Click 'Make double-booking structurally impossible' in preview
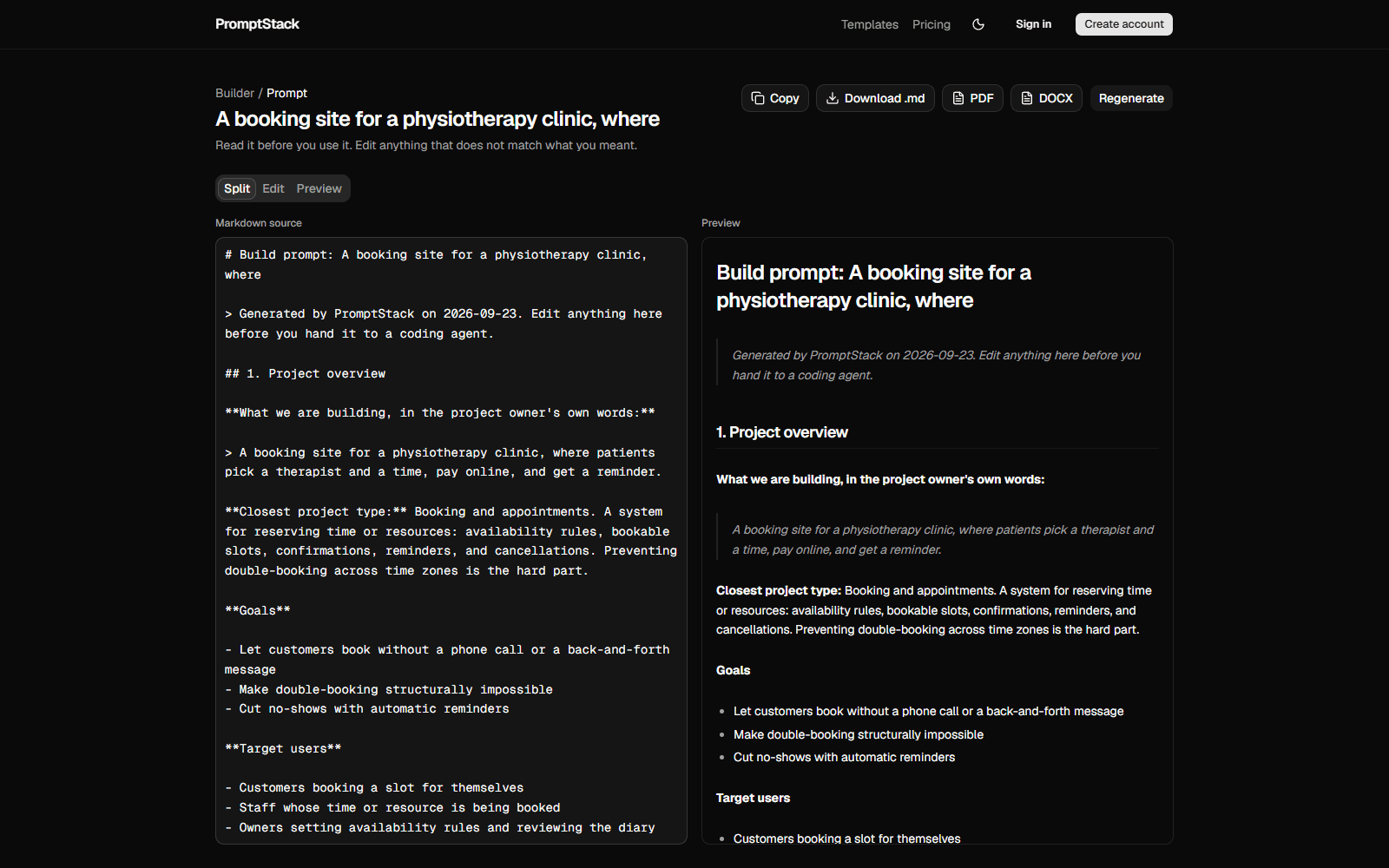The height and width of the screenshot is (868, 1389). tap(859, 734)
